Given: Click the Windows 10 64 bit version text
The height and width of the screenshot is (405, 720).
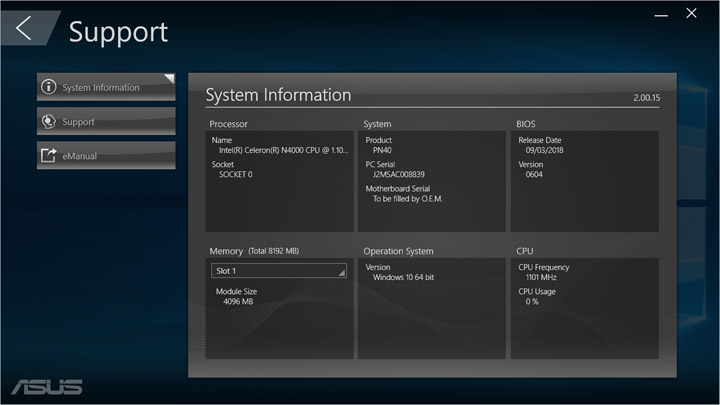Looking at the screenshot, I should (403, 277).
